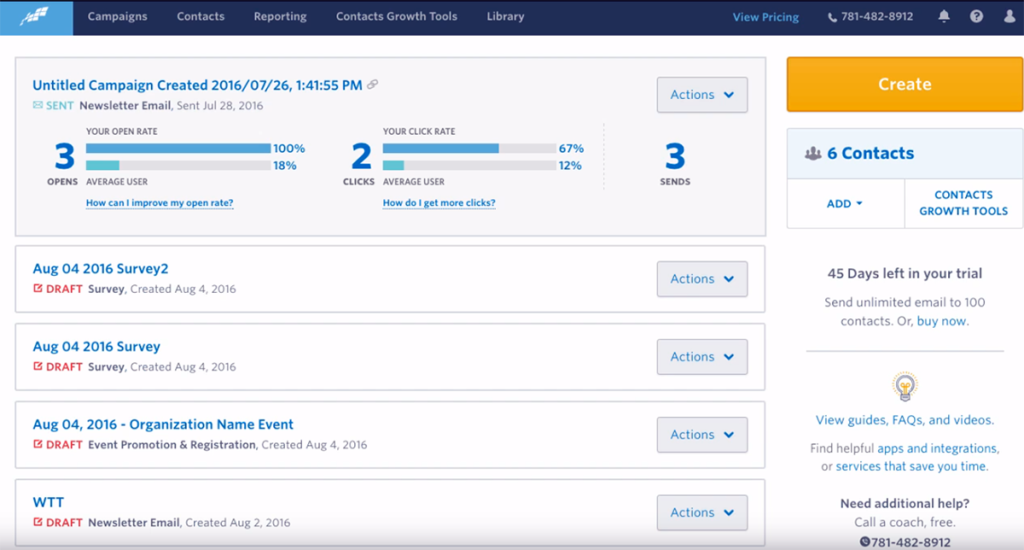Viewport: 1024px width, 550px height.
Task: Click the draft icon for WTT campaign
Action: pyautogui.click(x=38, y=522)
